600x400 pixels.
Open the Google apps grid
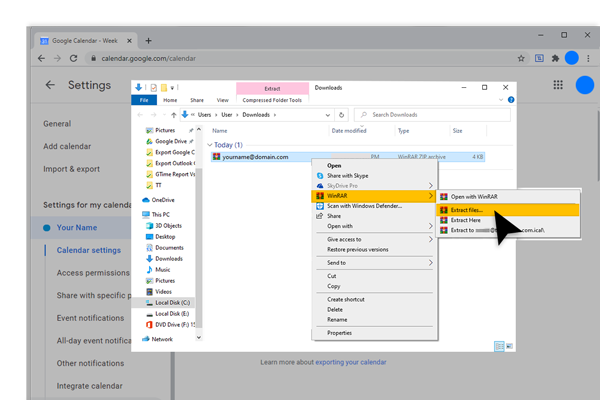click(558, 85)
